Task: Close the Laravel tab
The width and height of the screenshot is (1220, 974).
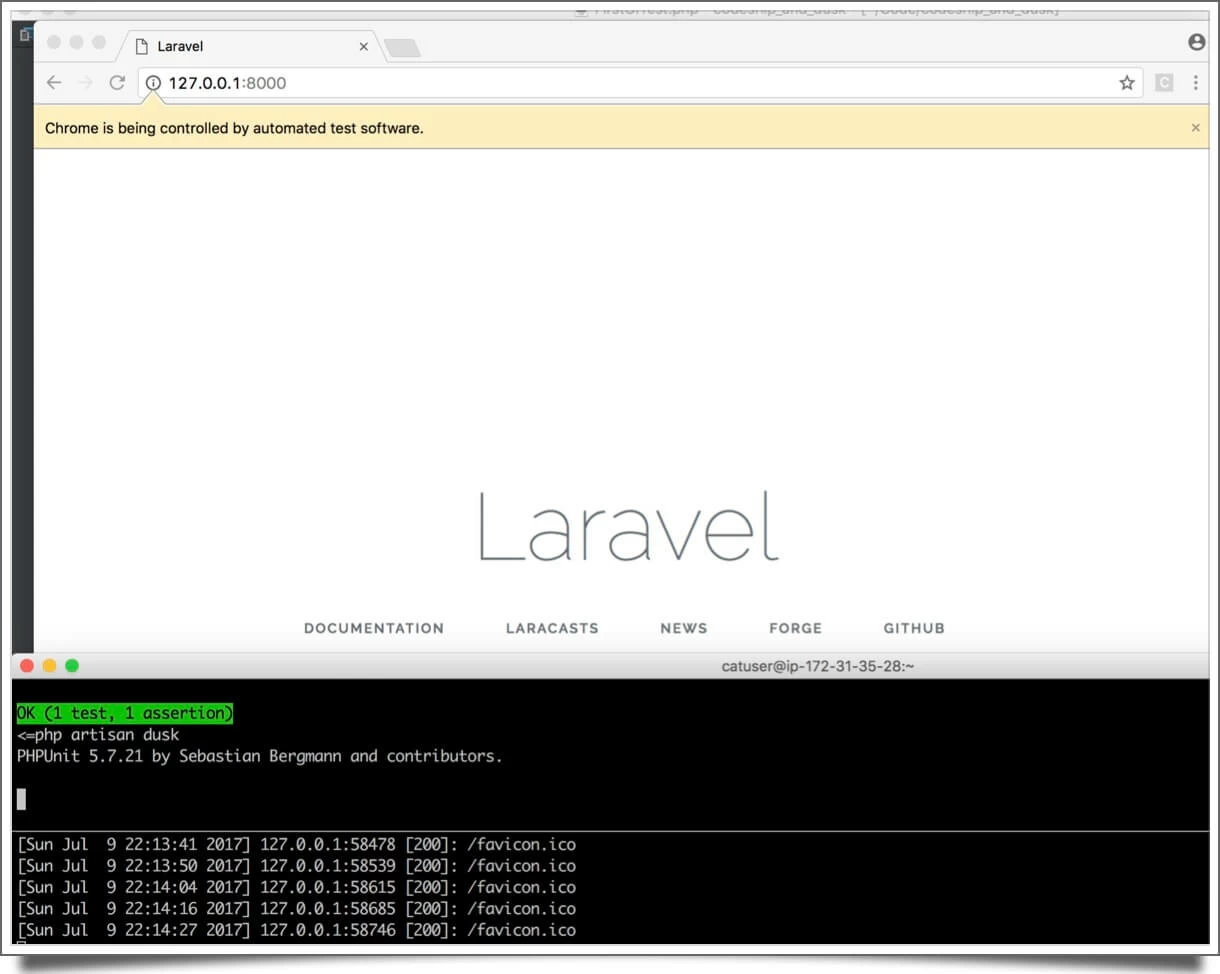Action: point(364,46)
